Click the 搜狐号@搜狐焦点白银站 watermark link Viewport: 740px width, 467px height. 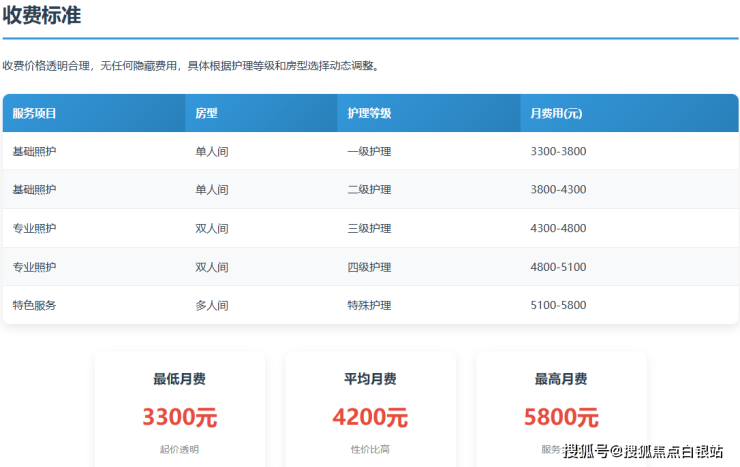pos(643,451)
